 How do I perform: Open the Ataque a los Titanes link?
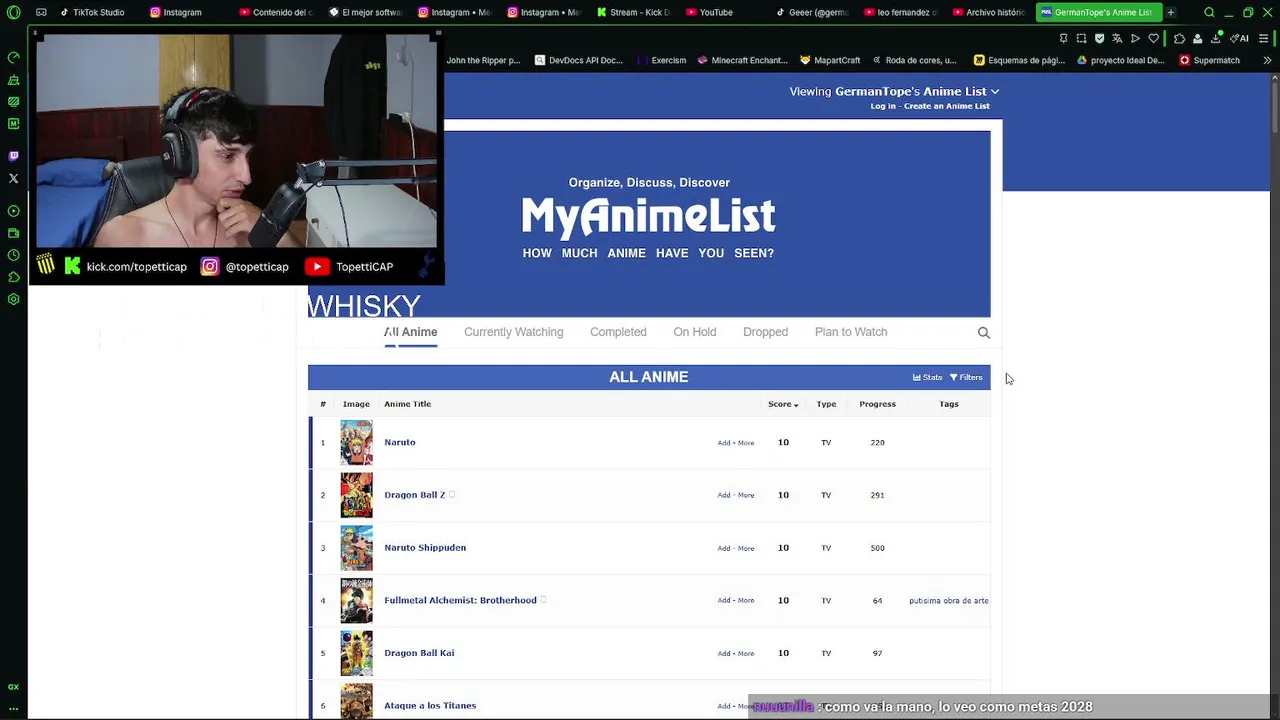click(x=430, y=706)
